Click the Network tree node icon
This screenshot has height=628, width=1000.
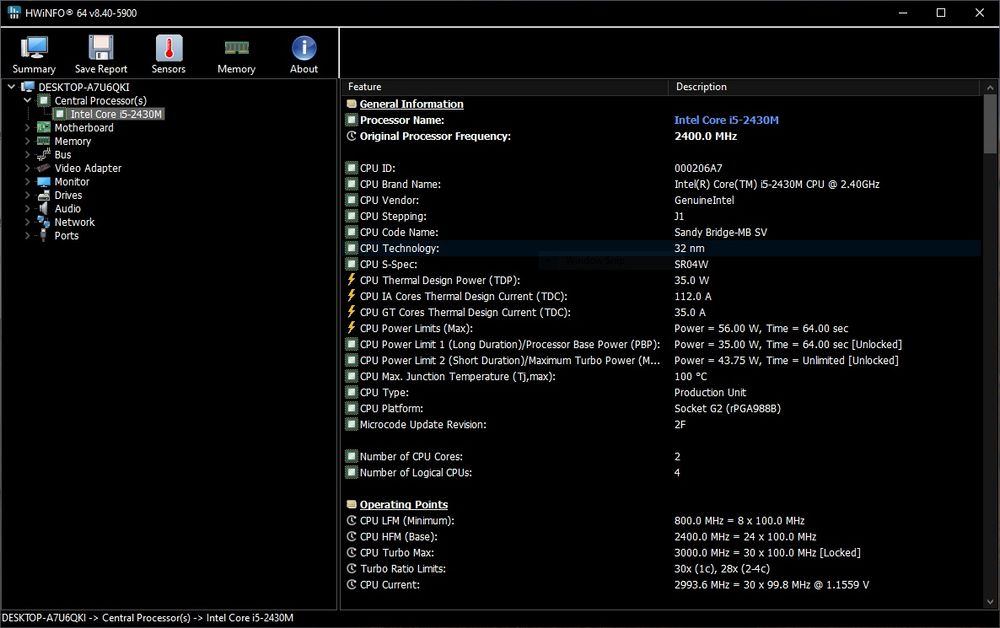pyautogui.click(x=43, y=222)
